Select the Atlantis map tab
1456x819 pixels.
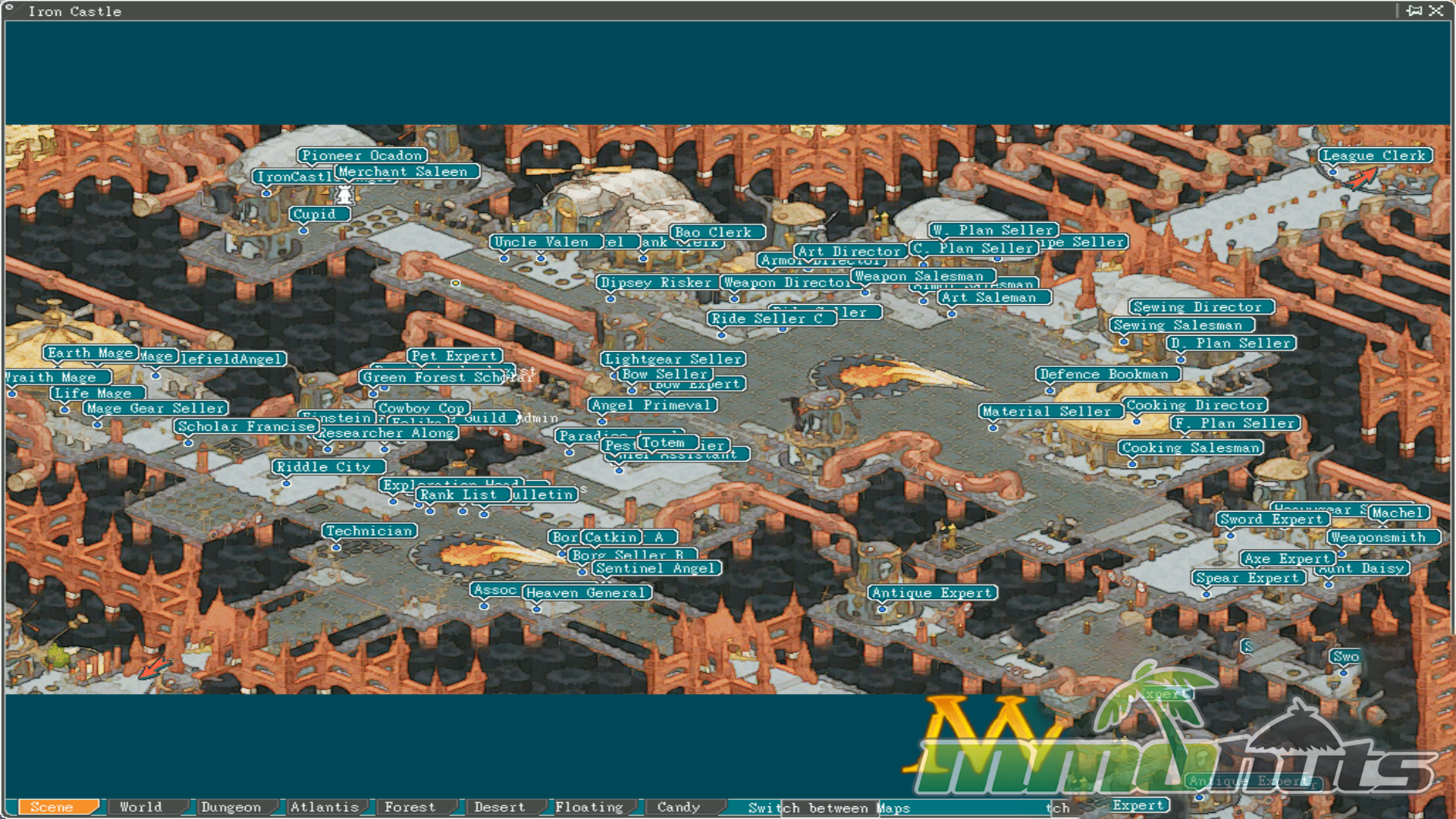[x=325, y=807]
